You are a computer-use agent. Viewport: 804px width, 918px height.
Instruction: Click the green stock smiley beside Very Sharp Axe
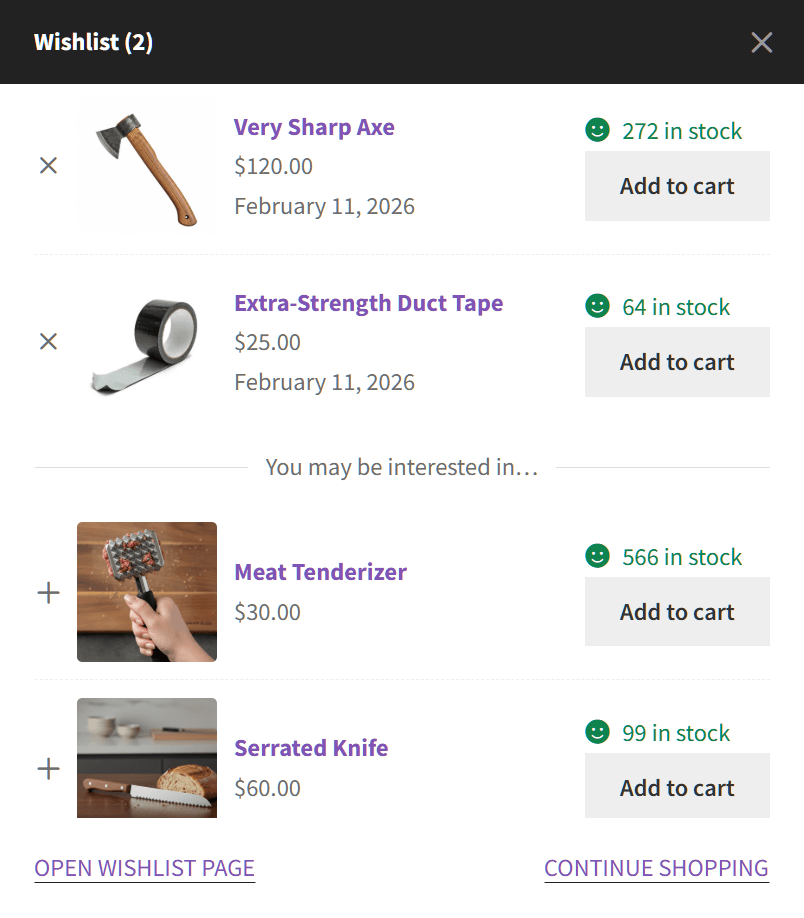coord(597,129)
